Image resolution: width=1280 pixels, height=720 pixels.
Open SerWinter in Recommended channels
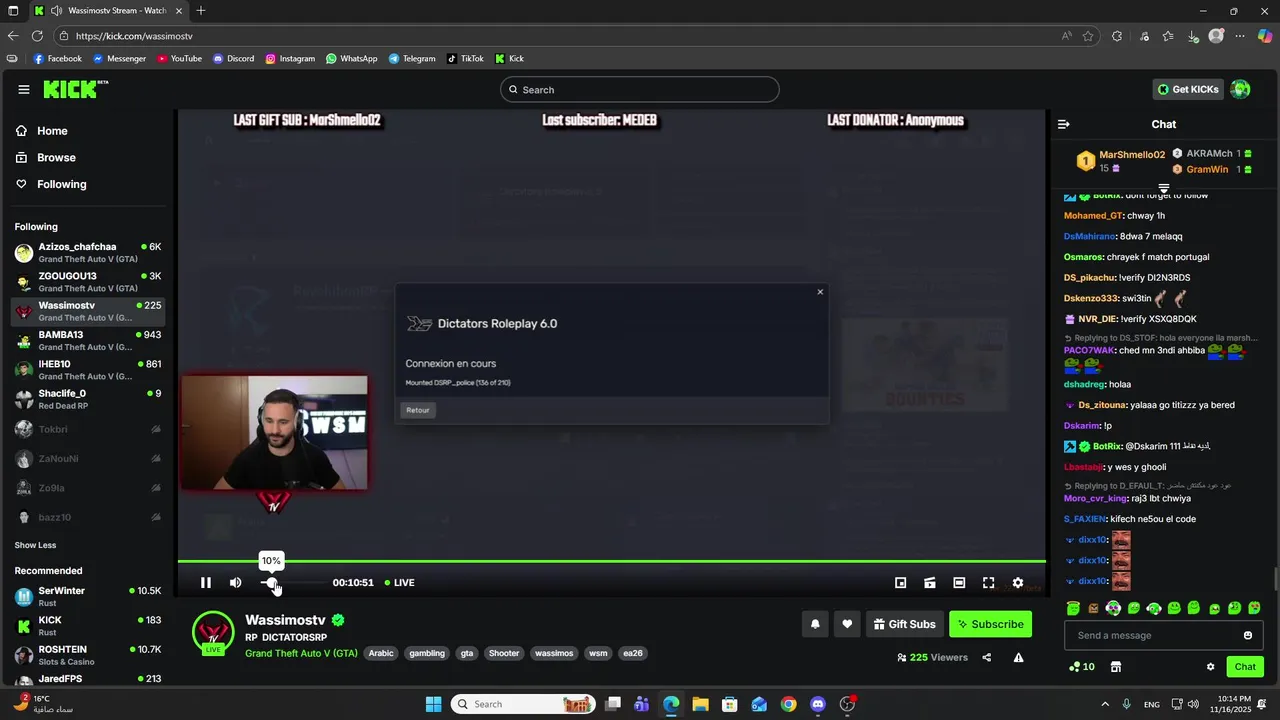coord(88,596)
